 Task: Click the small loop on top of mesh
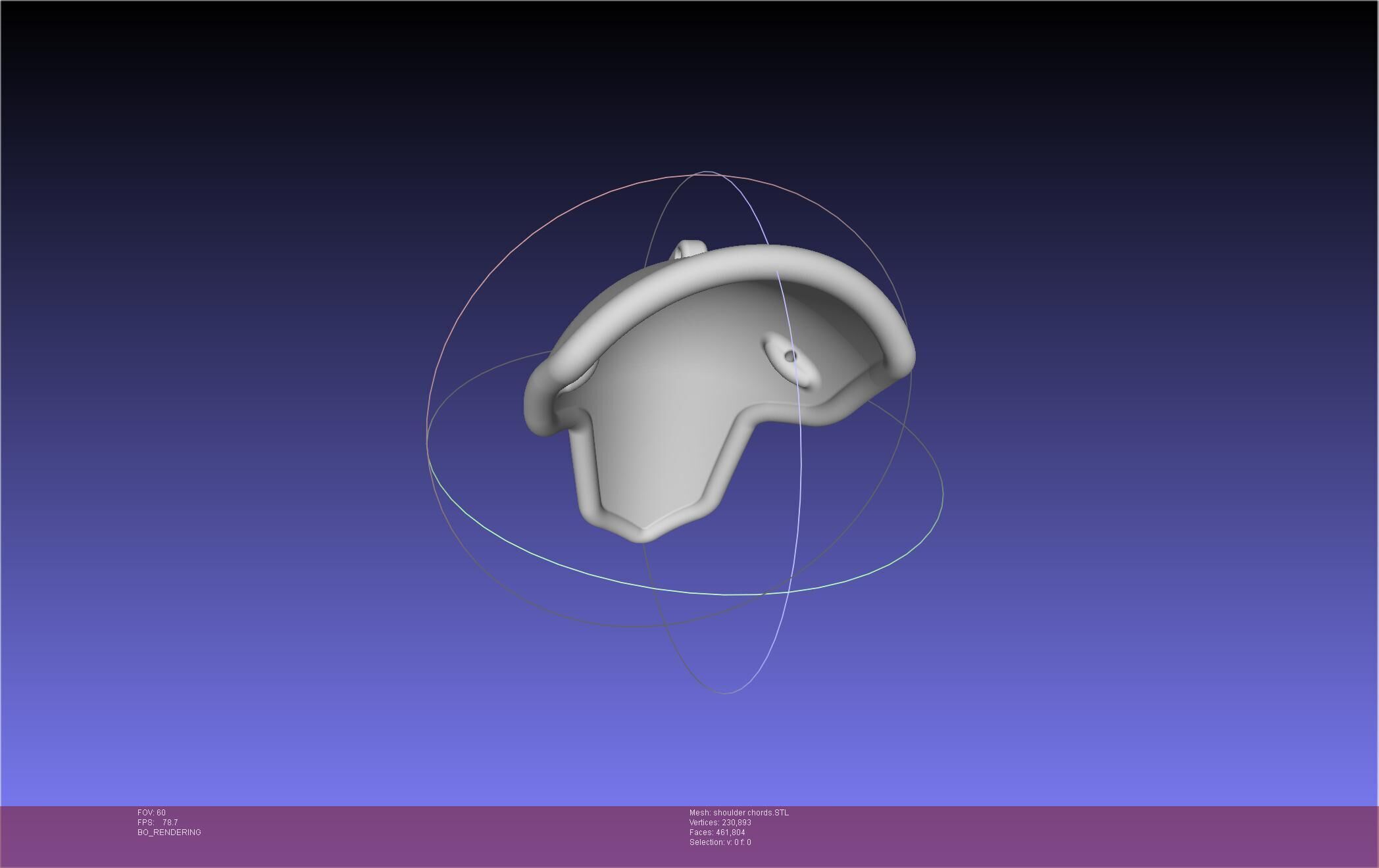click(x=689, y=250)
